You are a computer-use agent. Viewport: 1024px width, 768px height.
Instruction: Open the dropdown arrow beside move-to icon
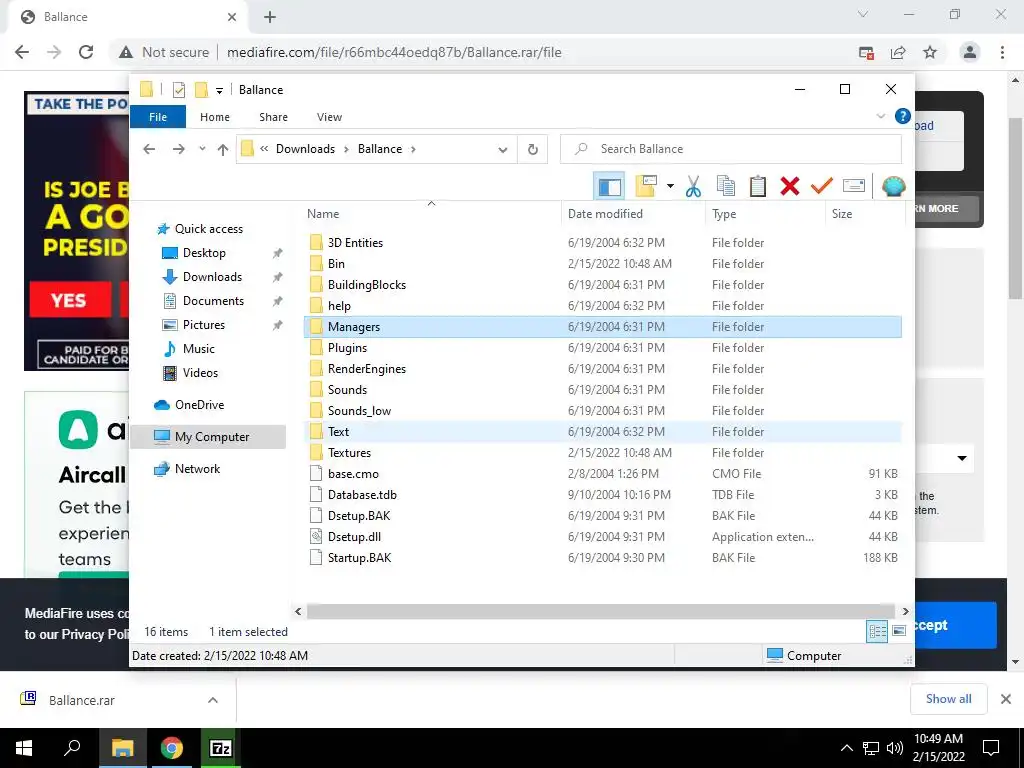pyautogui.click(x=670, y=187)
